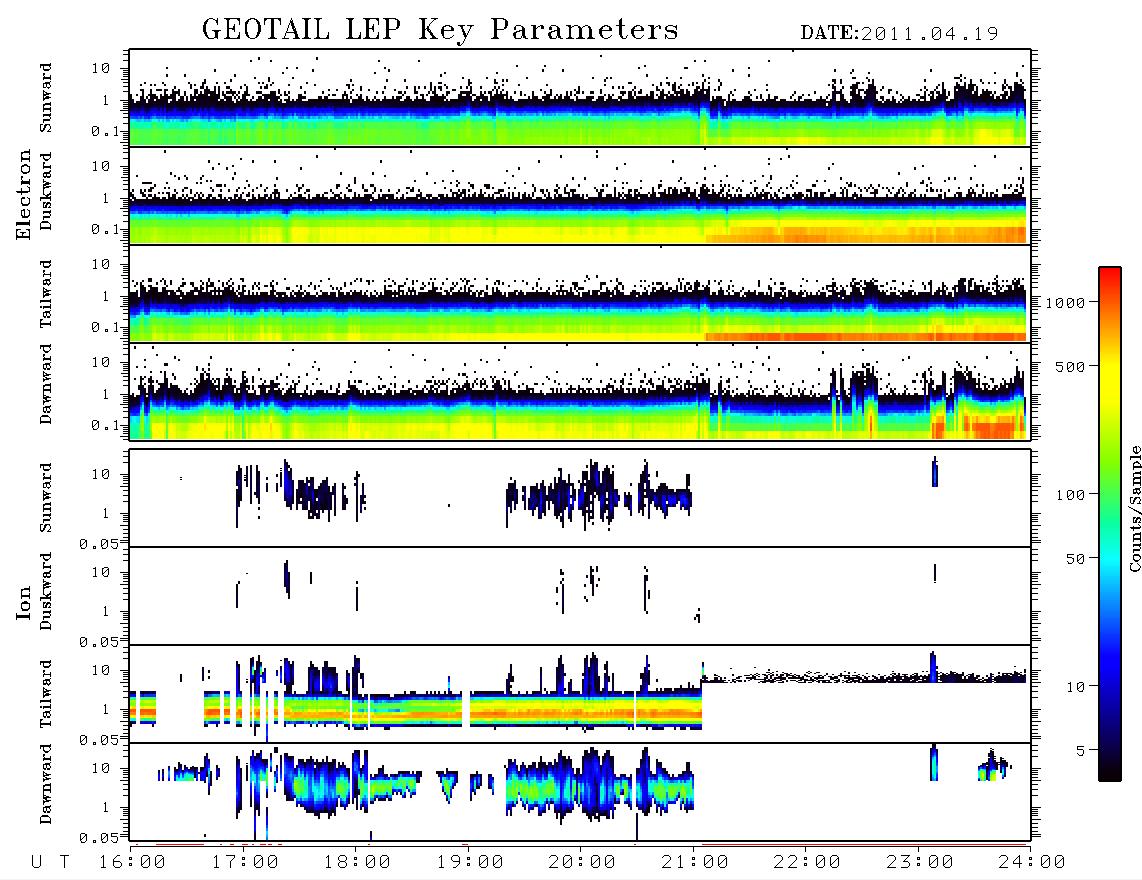Click the Ion Tailward spectrogram panel
The image size is (1142, 880).
580,694
